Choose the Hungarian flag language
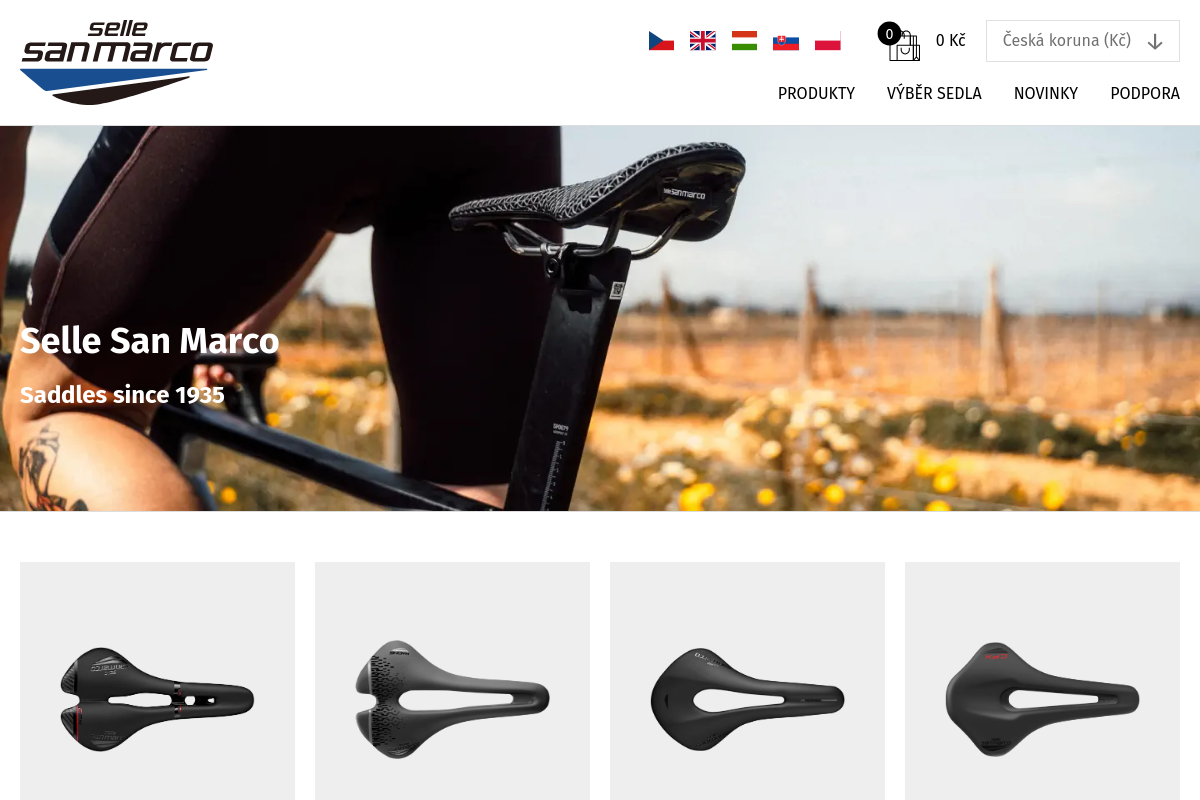The width and height of the screenshot is (1200, 800). point(744,41)
